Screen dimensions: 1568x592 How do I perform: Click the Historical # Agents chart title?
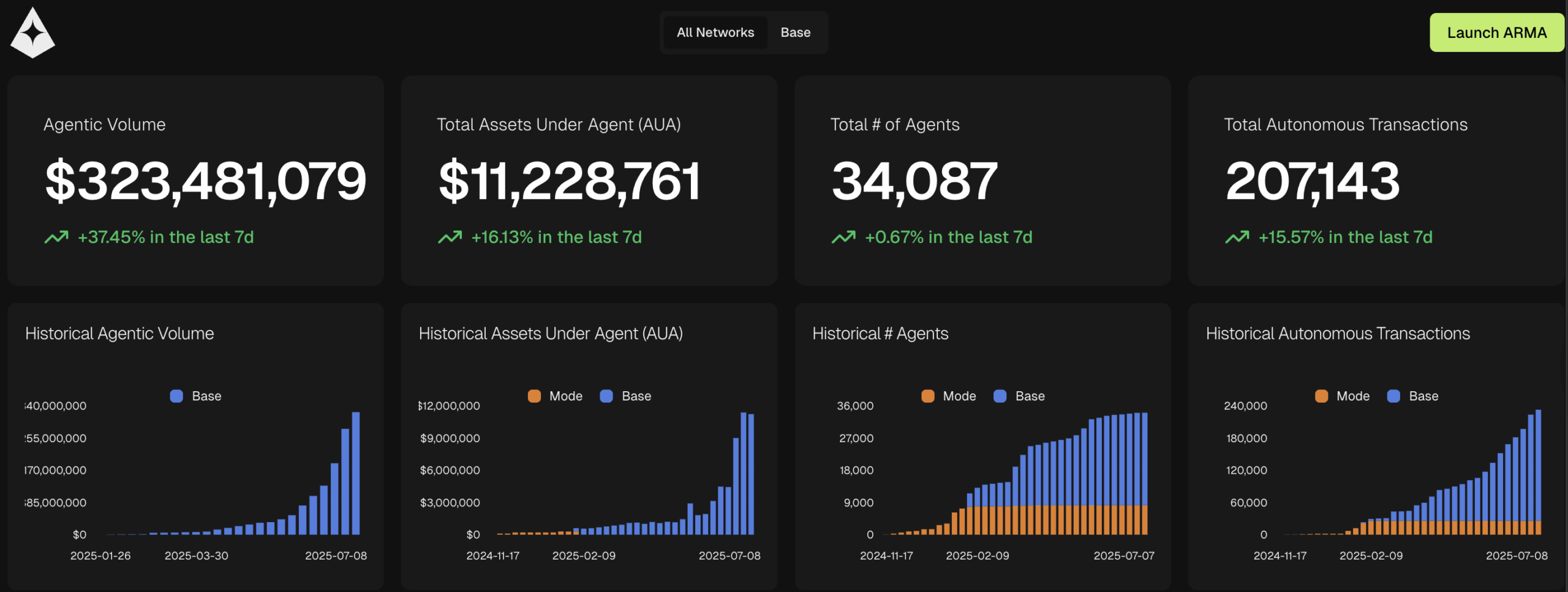(x=880, y=334)
